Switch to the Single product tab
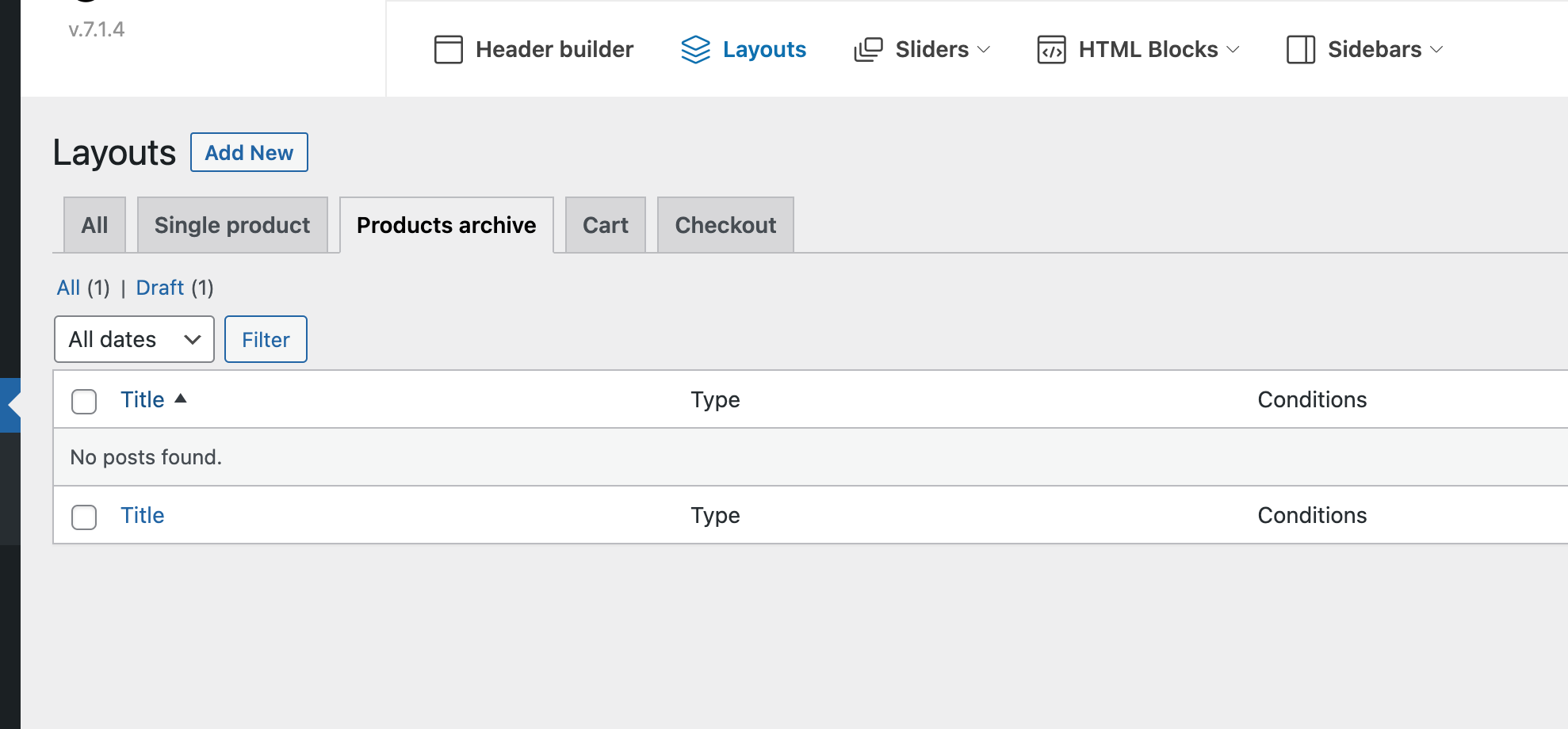This screenshot has height=729, width=1568. coord(232,225)
